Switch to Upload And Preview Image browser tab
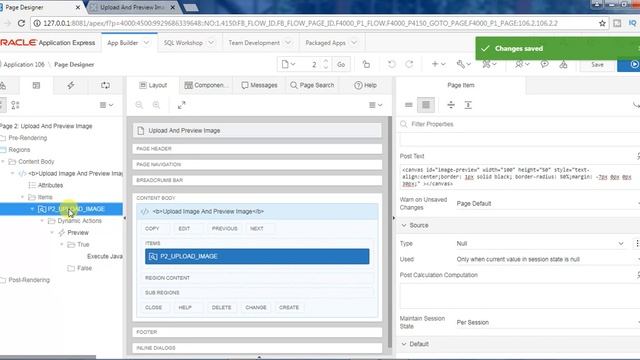 [x=133, y=7]
